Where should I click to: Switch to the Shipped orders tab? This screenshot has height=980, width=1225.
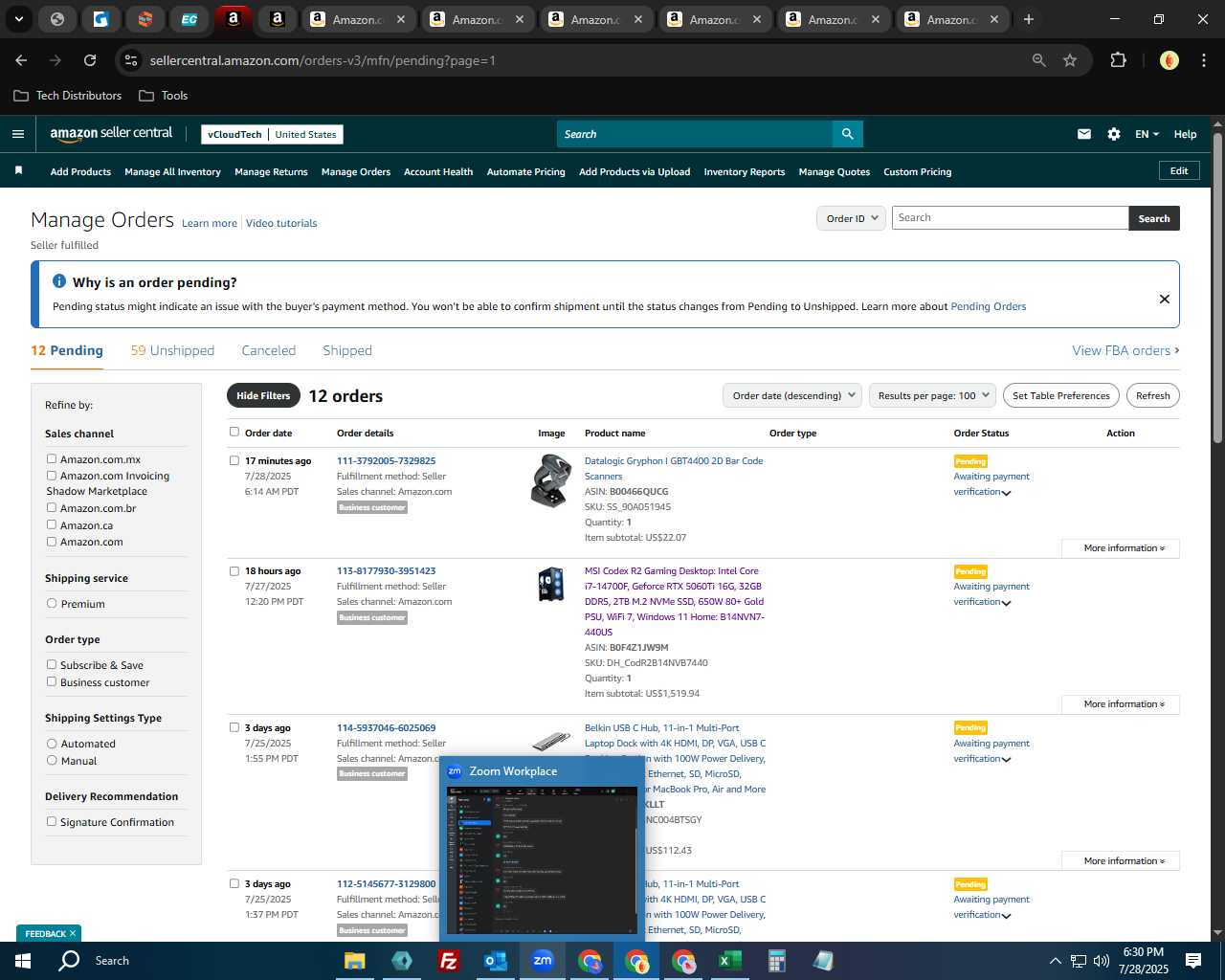pyautogui.click(x=347, y=350)
